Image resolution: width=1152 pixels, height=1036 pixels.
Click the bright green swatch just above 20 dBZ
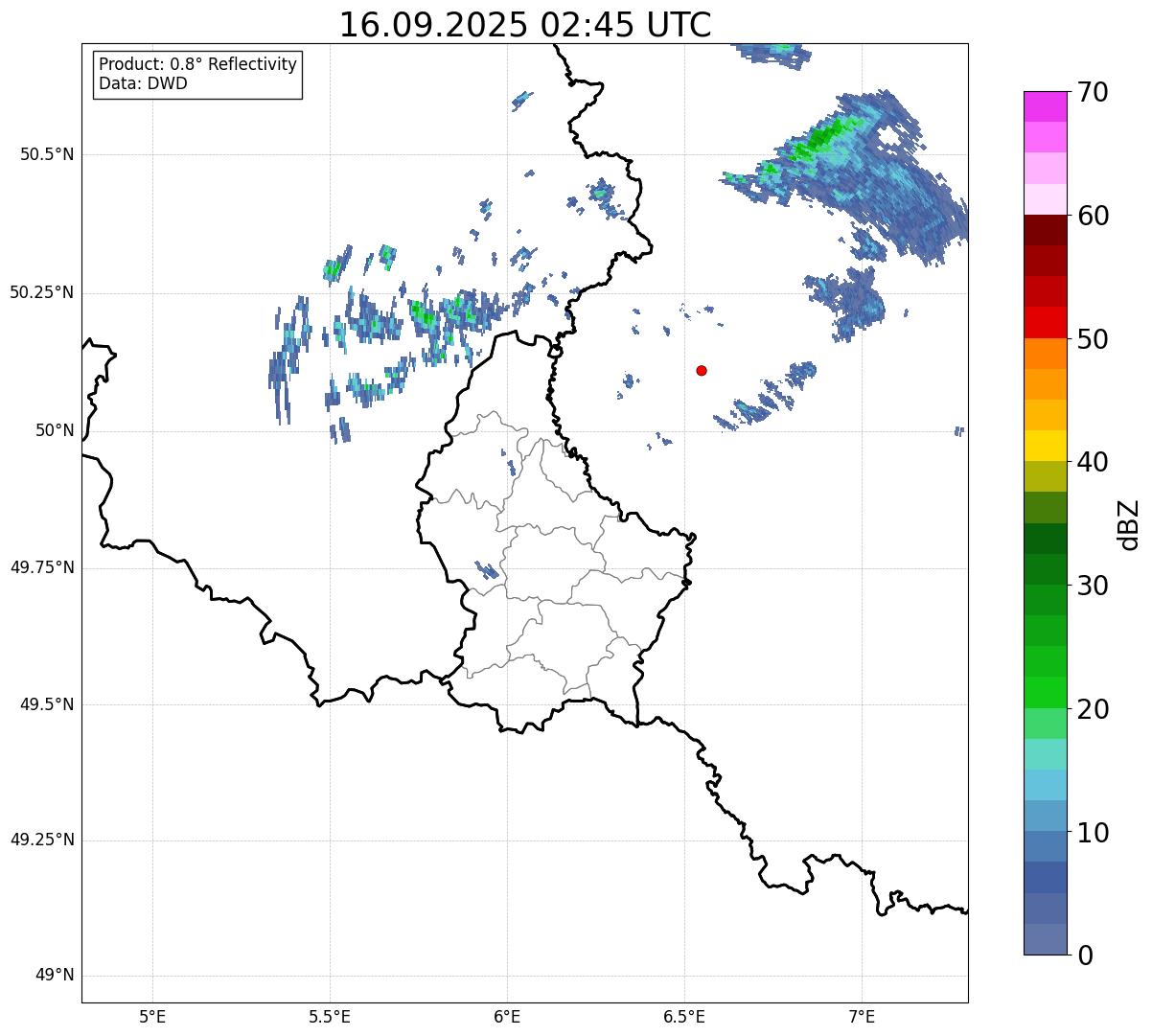(x=1046, y=692)
